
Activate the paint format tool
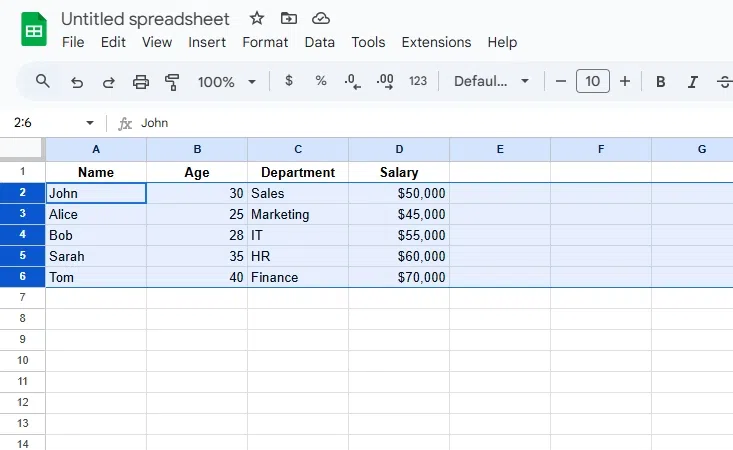(172, 82)
